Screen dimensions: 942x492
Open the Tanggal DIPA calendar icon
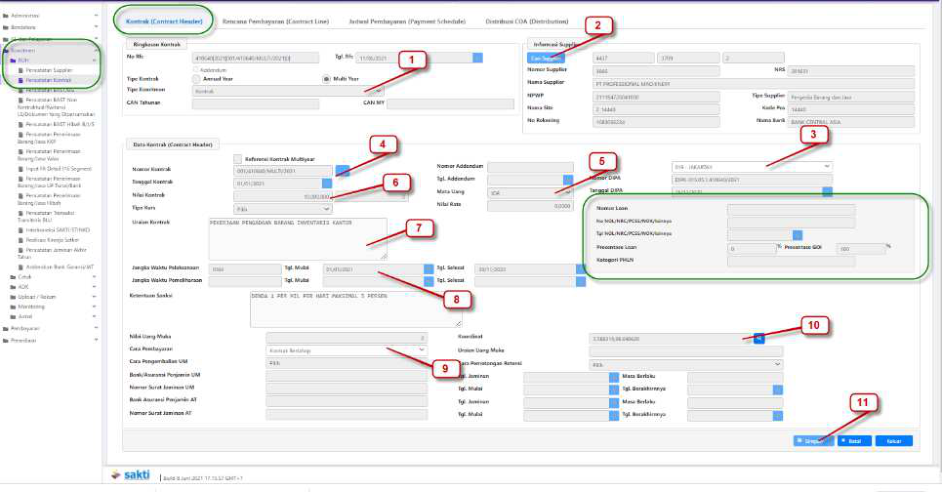827,191
